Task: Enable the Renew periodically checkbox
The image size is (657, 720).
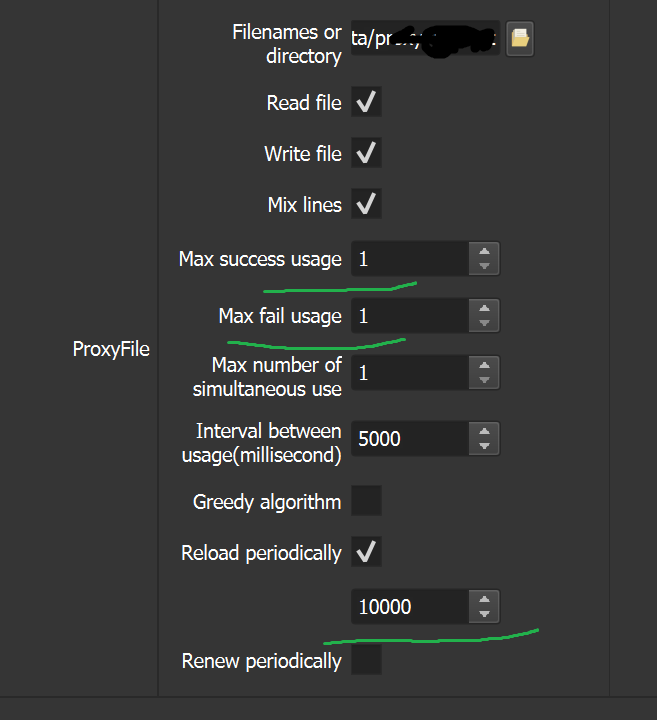Action: coord(366,660)
